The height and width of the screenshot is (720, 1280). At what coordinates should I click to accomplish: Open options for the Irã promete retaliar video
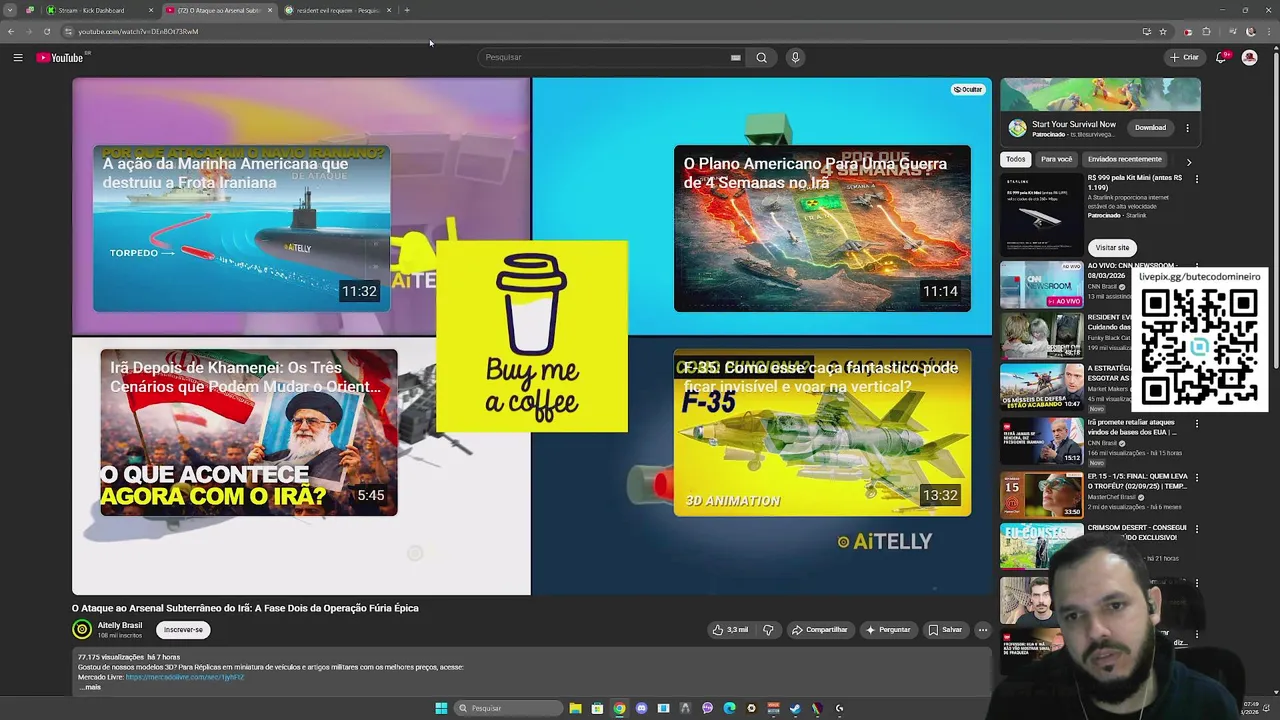tap(1196, 424)
